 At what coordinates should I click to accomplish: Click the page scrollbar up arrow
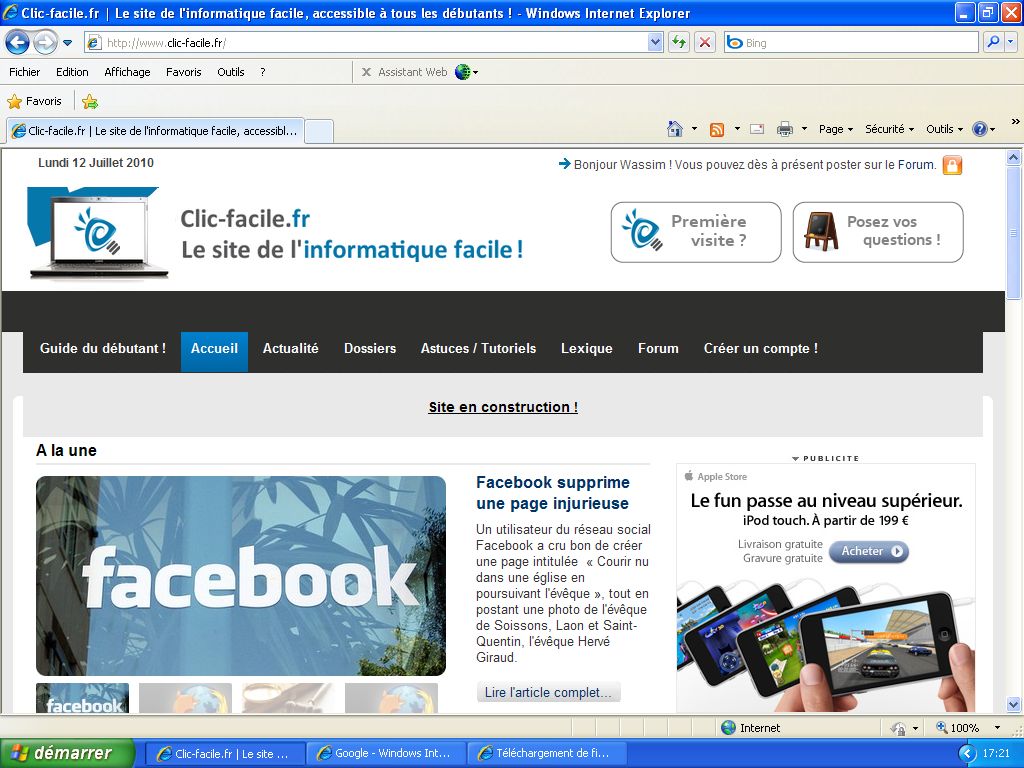(1013, 157)
